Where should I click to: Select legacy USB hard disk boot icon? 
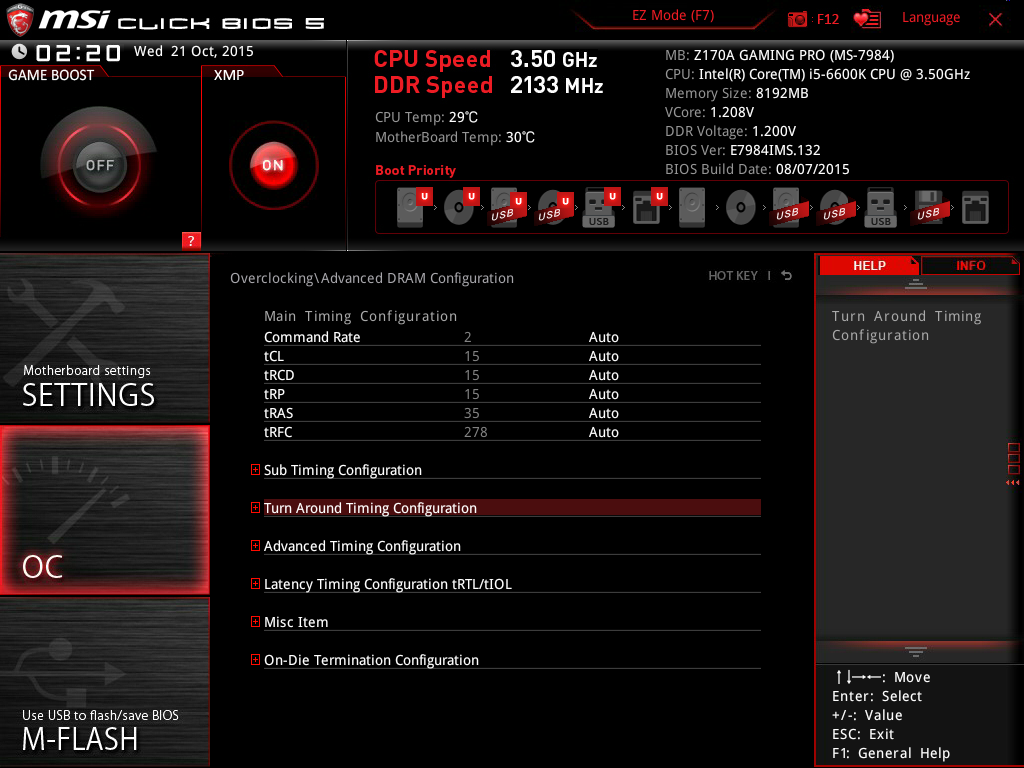pyautogui.click(x=787, y=207)
